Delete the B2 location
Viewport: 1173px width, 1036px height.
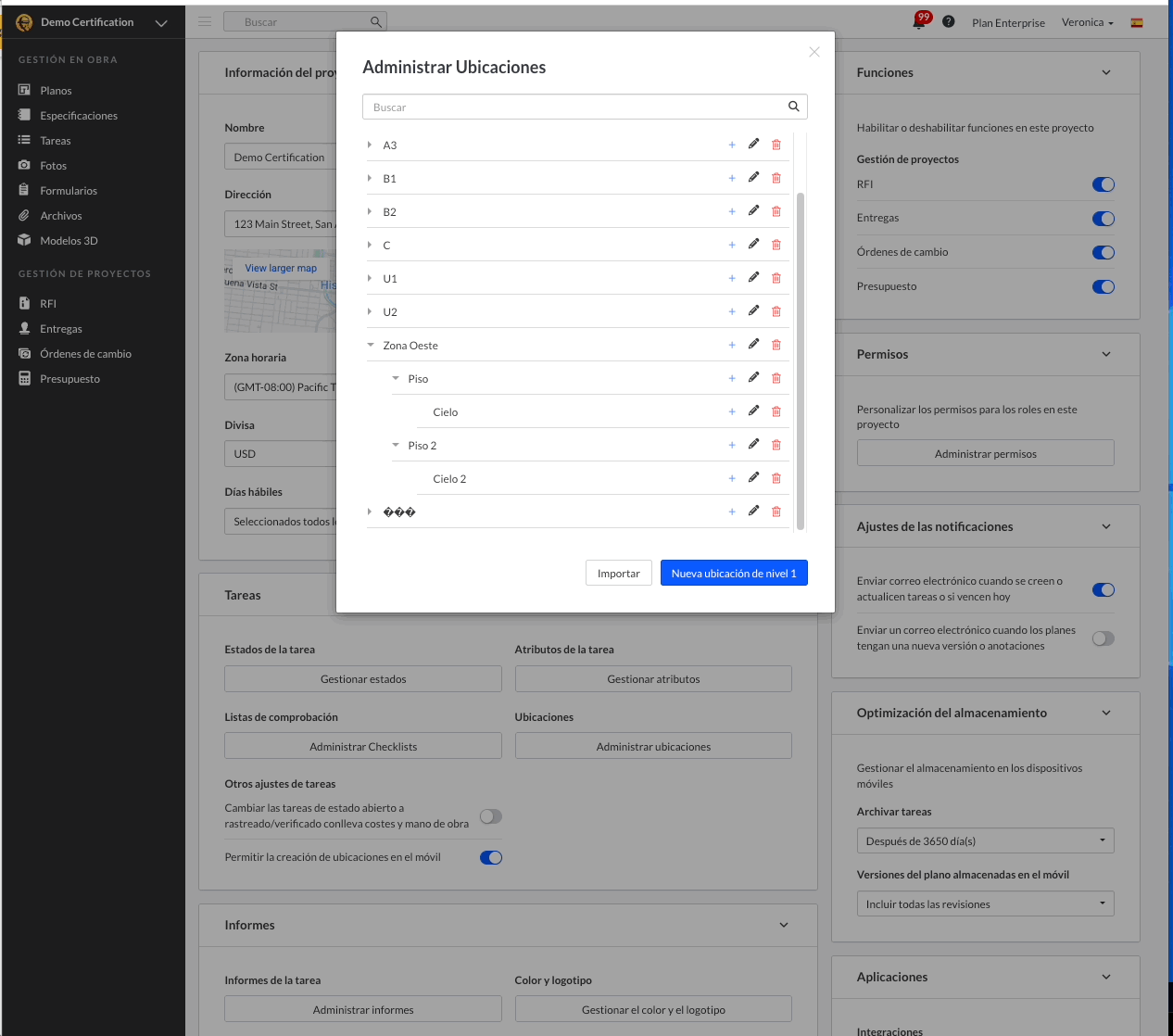coord(776,211)
